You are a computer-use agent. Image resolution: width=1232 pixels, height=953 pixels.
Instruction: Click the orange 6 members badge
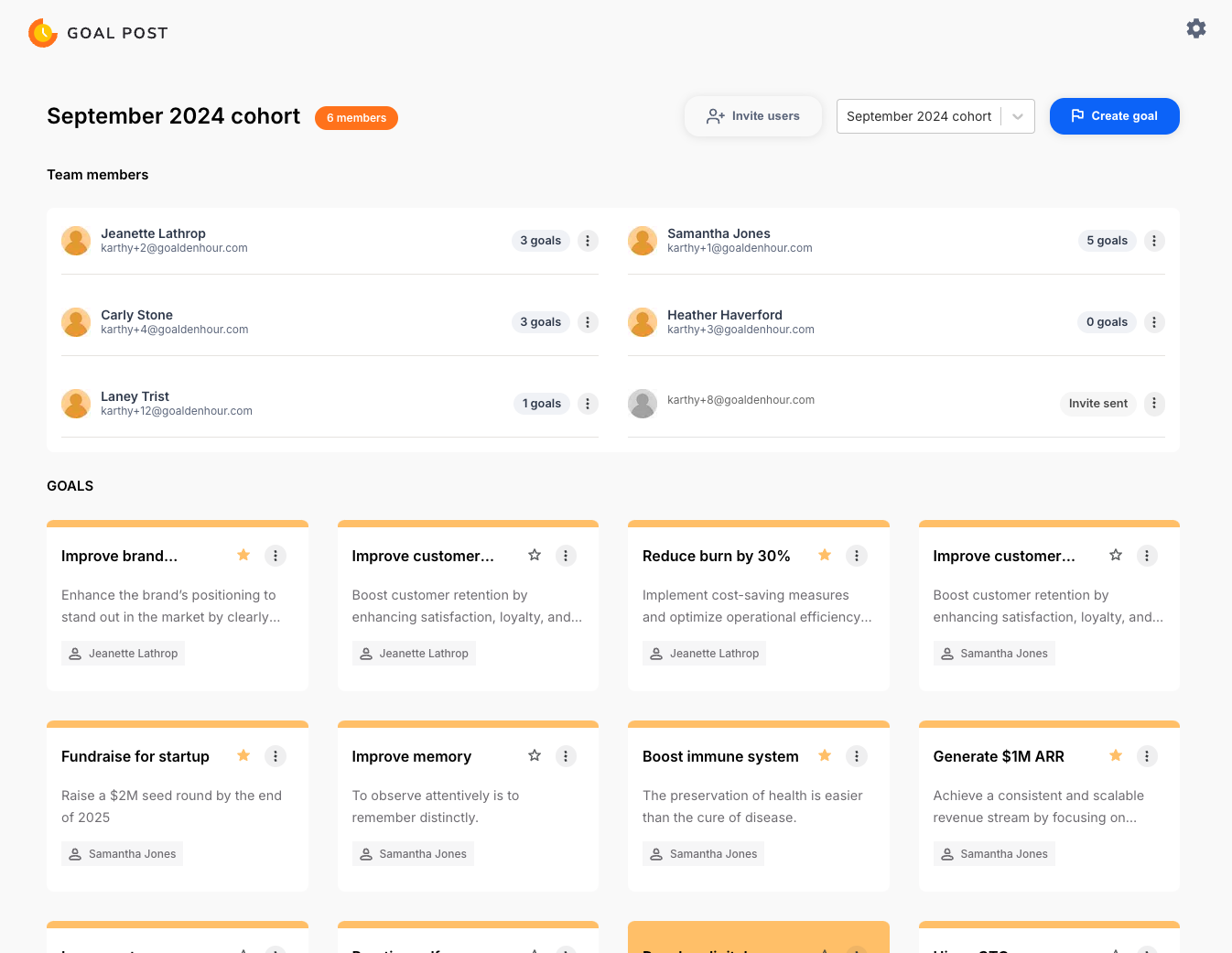coord(356,118)
